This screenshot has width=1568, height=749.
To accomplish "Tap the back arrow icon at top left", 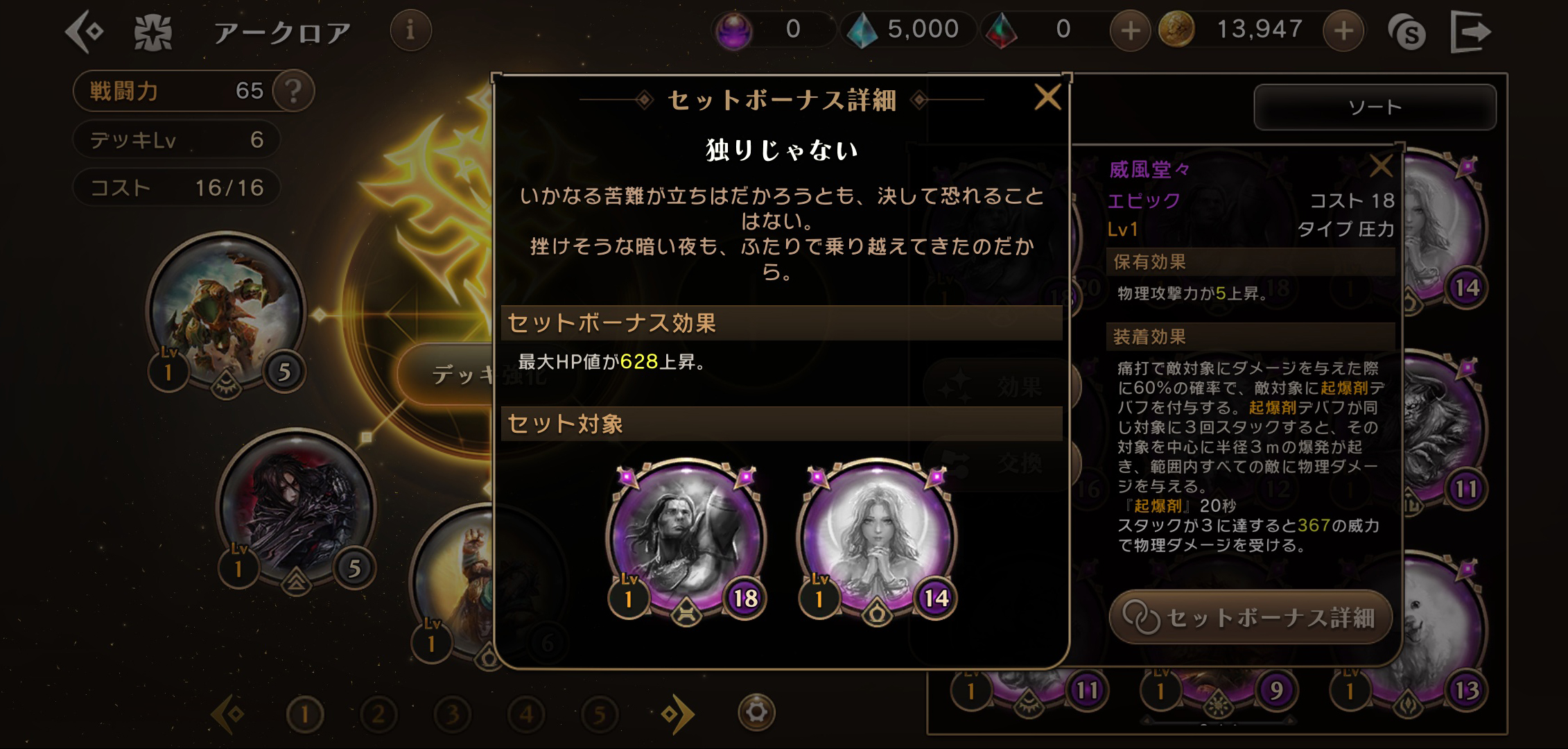I will (x=85, y=31).
